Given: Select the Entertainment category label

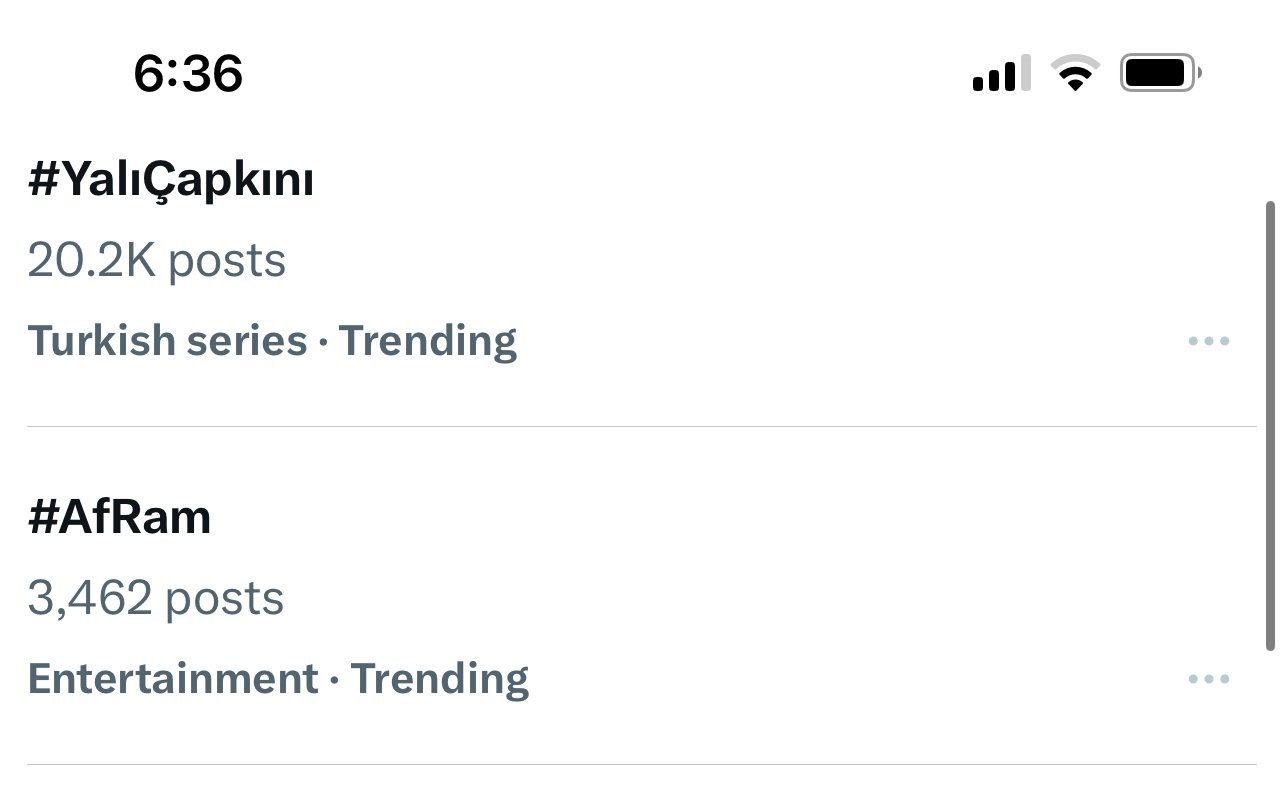Looking at the screenshot, I should [173, 680].
